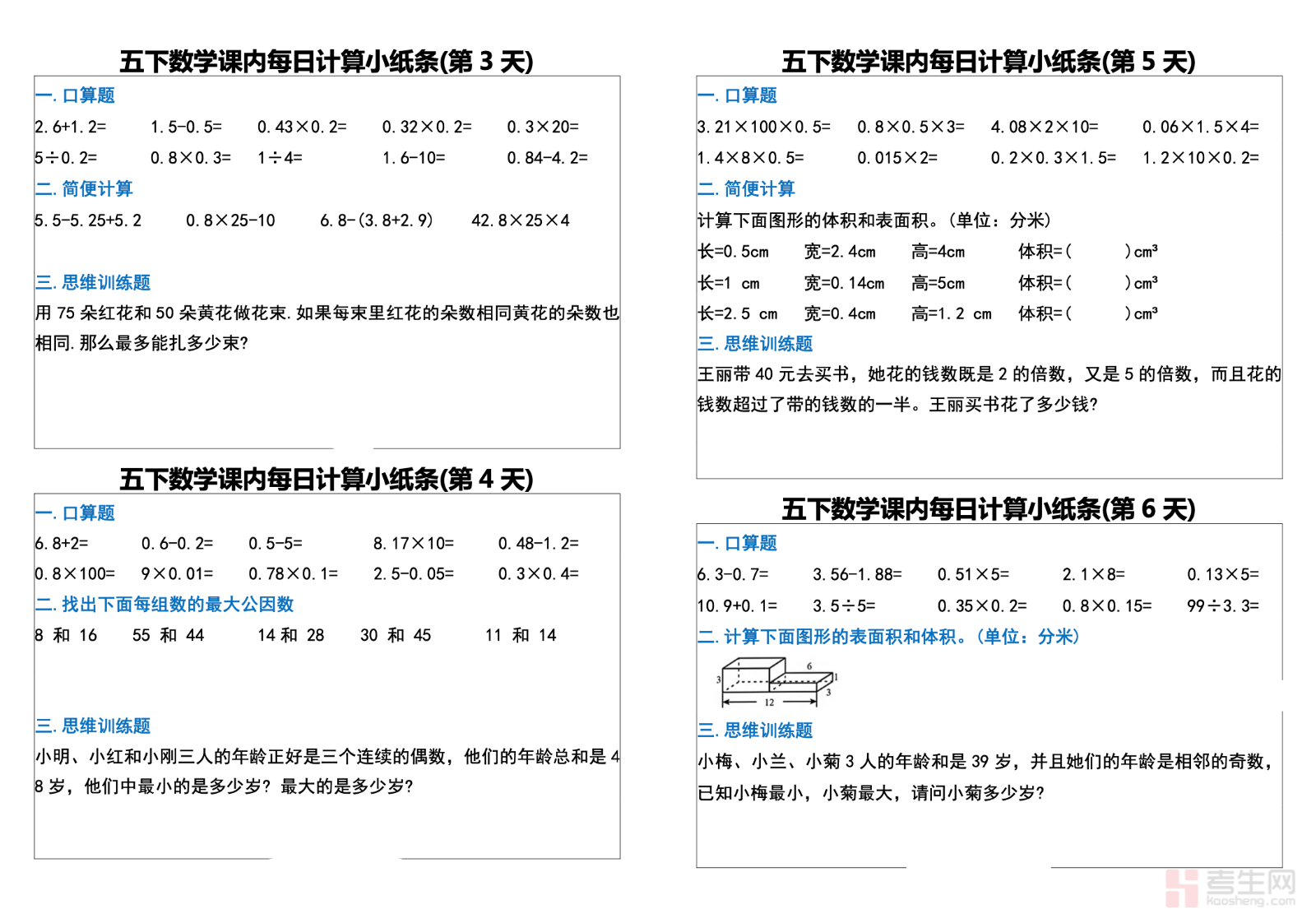Click the 99÷3.3= problem
This screenshot has width=1316, height=923.
tap(1222, 606)
